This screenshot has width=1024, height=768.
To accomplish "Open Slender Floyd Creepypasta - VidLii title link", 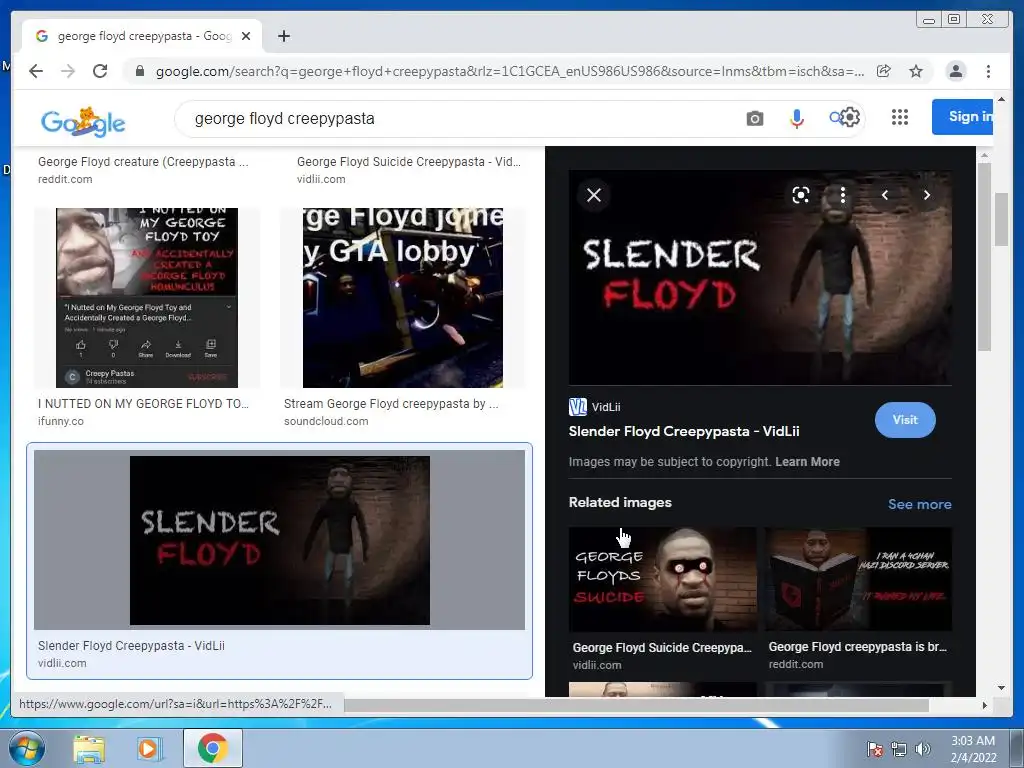I will (684, 431).
